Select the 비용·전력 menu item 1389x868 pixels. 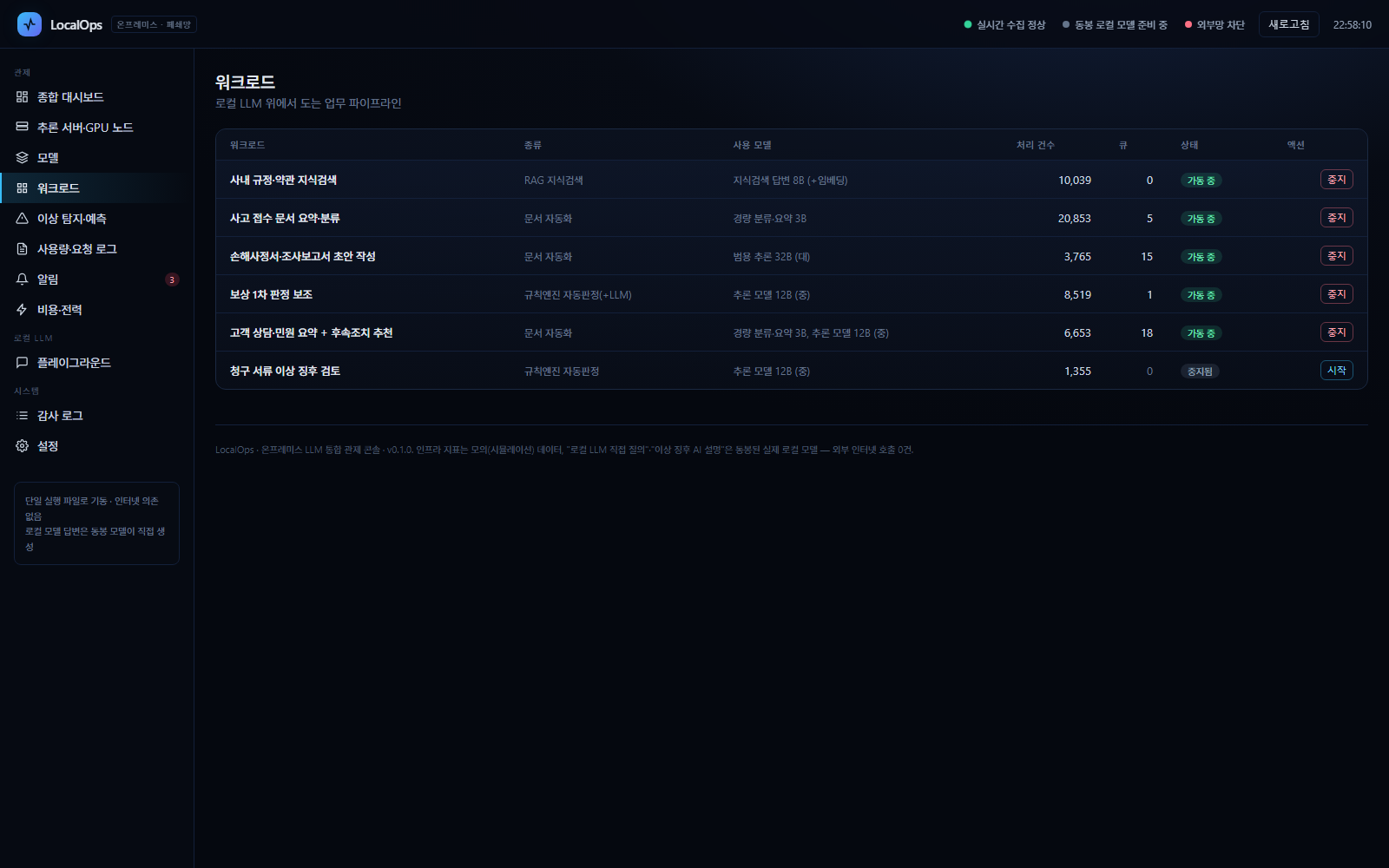coord(97,310)
